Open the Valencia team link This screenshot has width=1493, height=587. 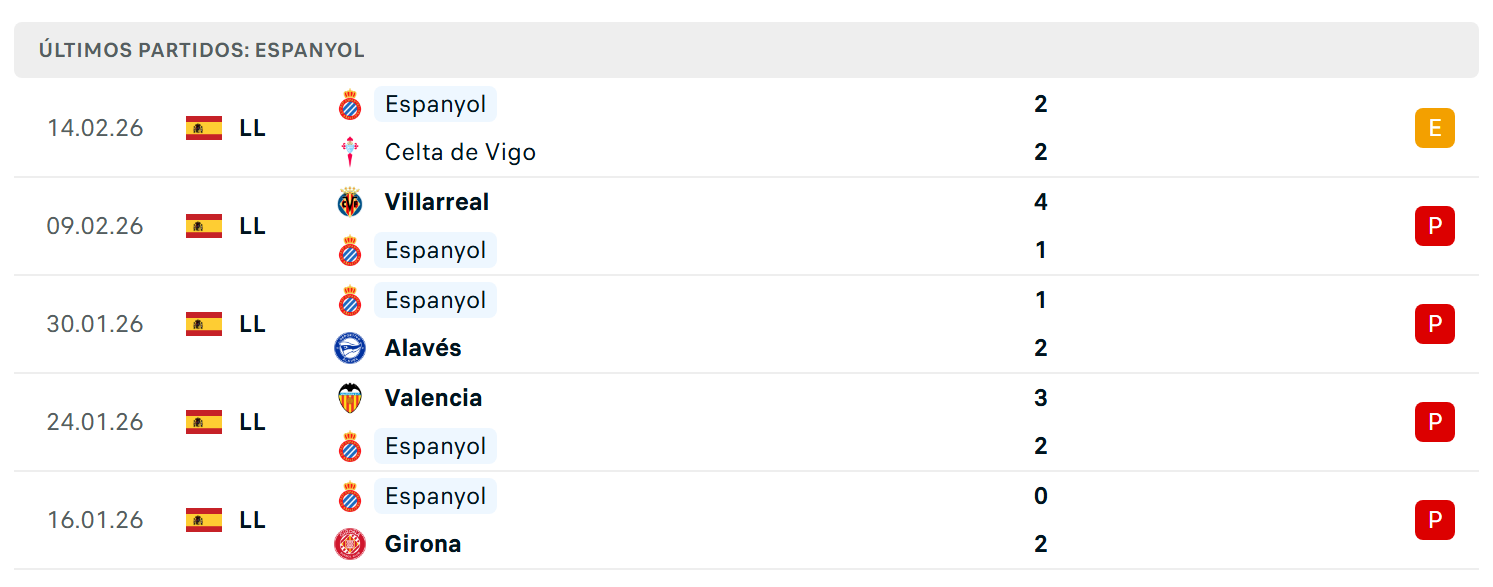tap(433, 398)
